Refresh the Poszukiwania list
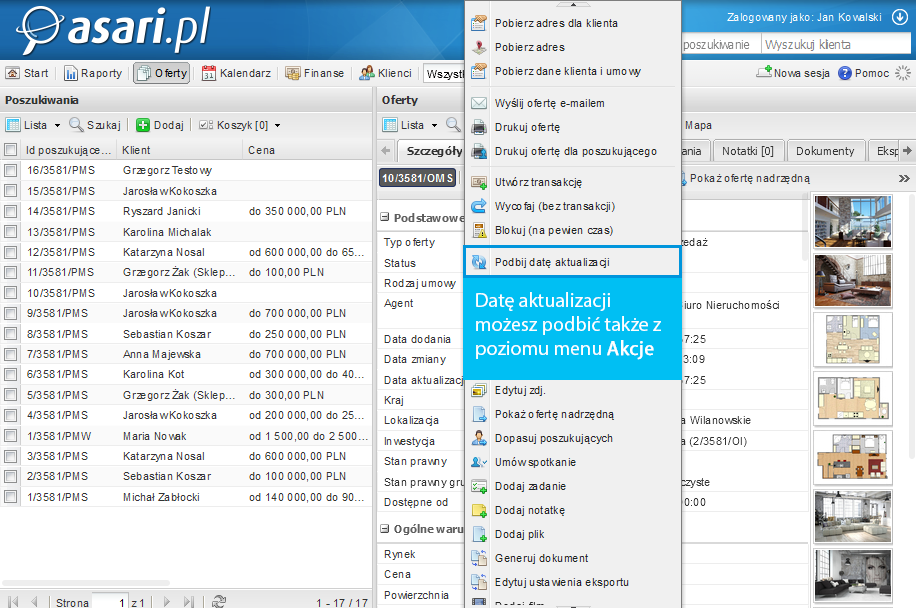 tap(219, 602)
